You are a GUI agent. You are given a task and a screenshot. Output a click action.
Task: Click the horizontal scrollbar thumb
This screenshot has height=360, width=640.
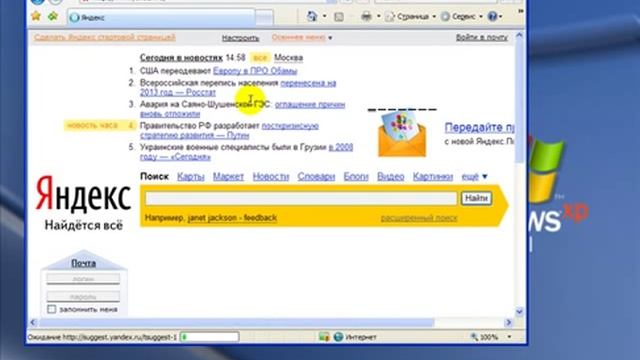click(237, 322)
